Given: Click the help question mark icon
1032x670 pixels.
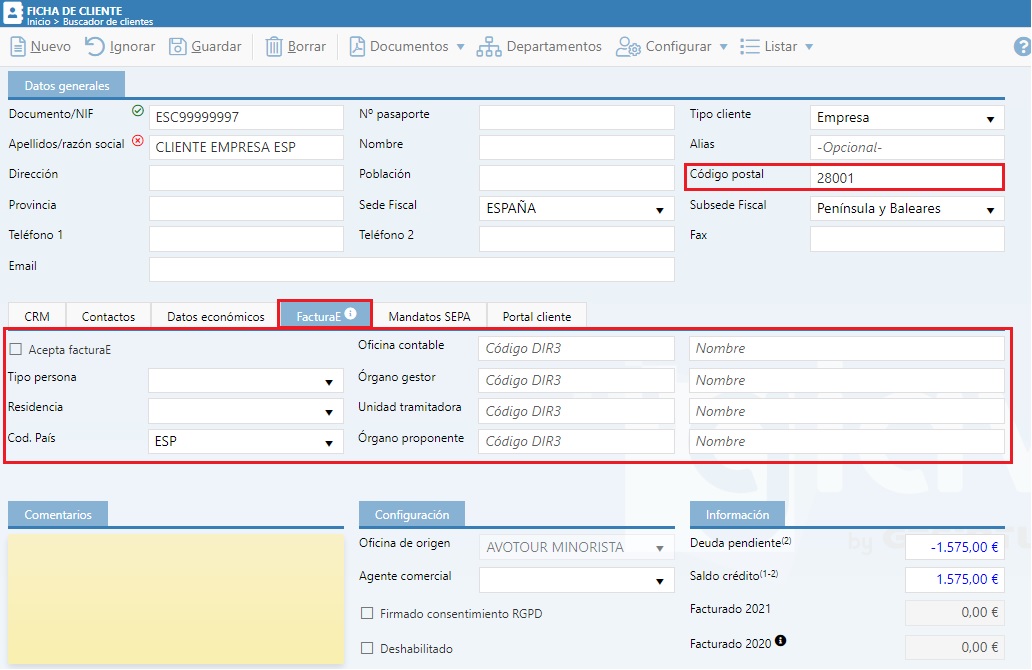Looking at the screenshot, I should tap(1022, 46).
